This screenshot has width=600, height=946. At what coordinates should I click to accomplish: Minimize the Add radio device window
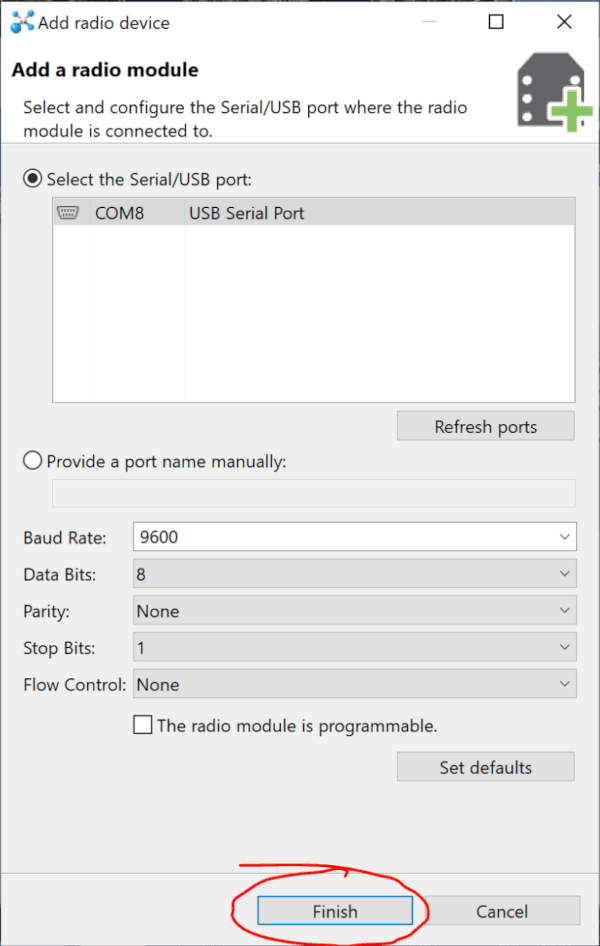(429, 22)
